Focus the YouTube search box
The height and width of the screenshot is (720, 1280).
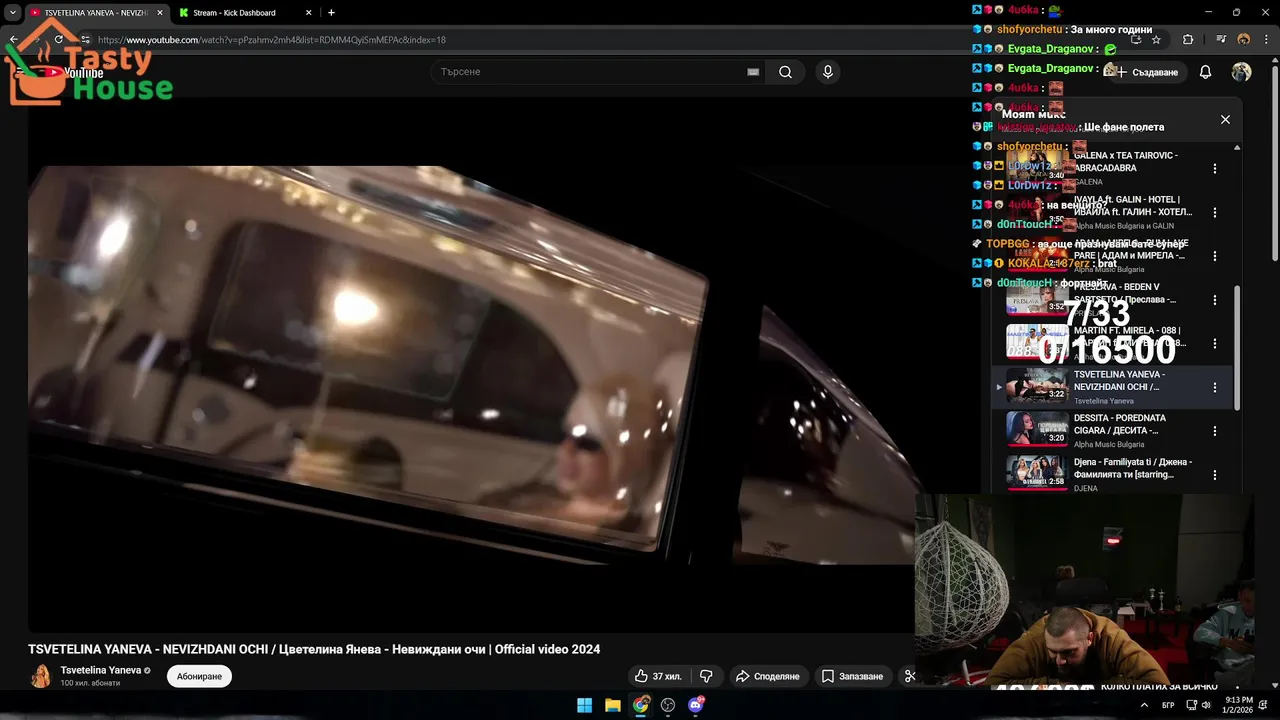tap(590, 72)
